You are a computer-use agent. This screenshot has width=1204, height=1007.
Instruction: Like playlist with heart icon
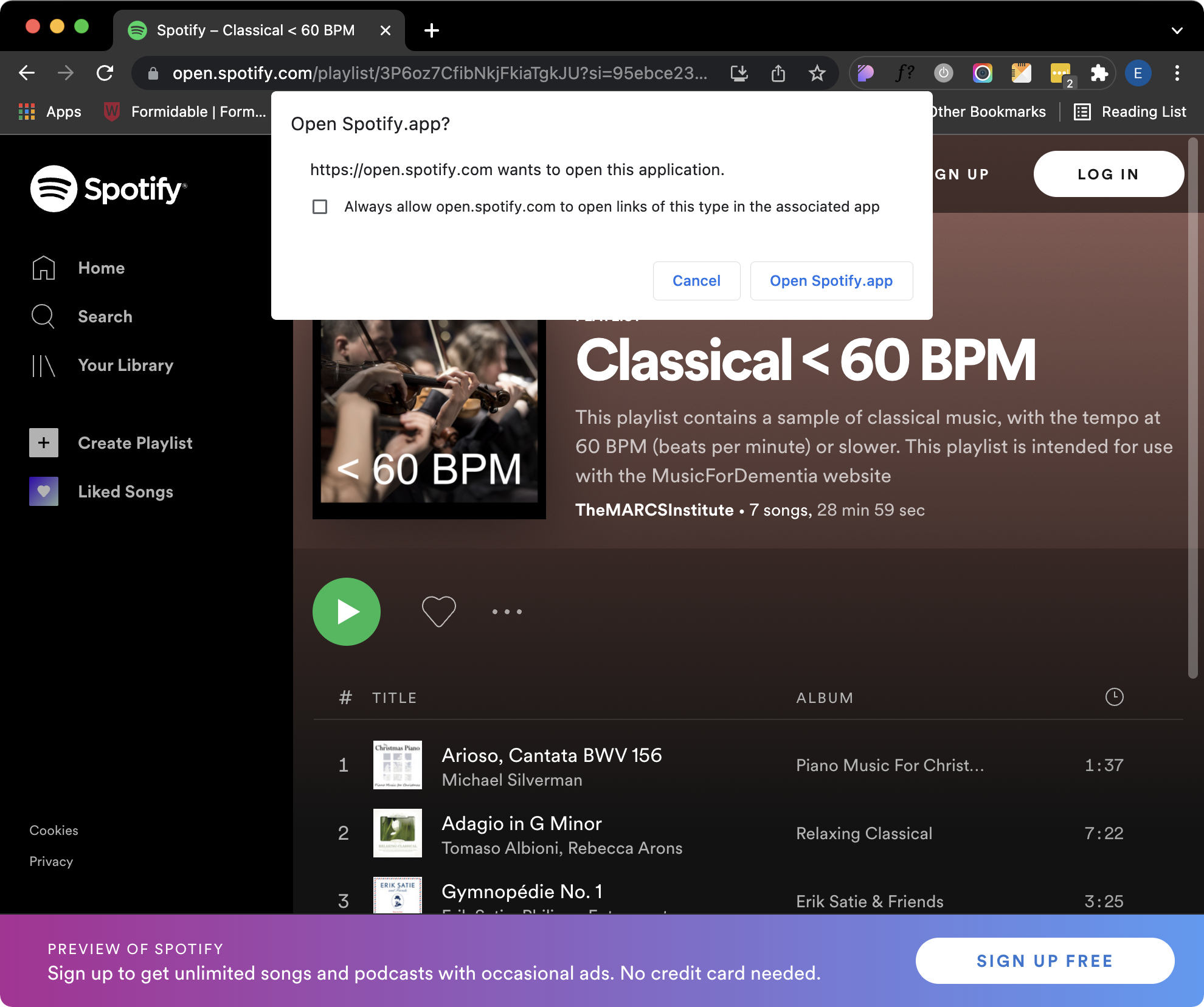(438, 611)
